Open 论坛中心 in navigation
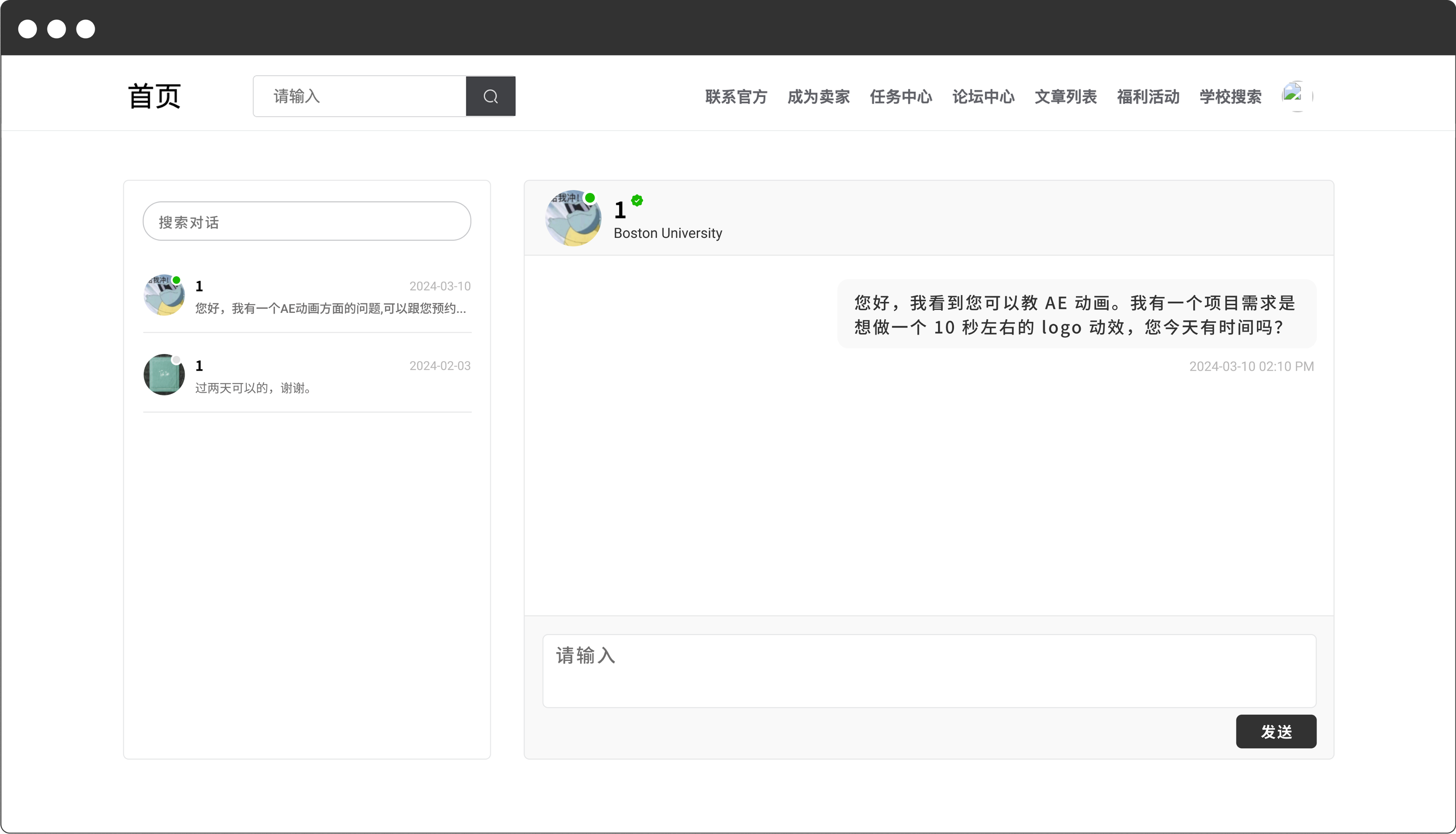 (984, 97)
